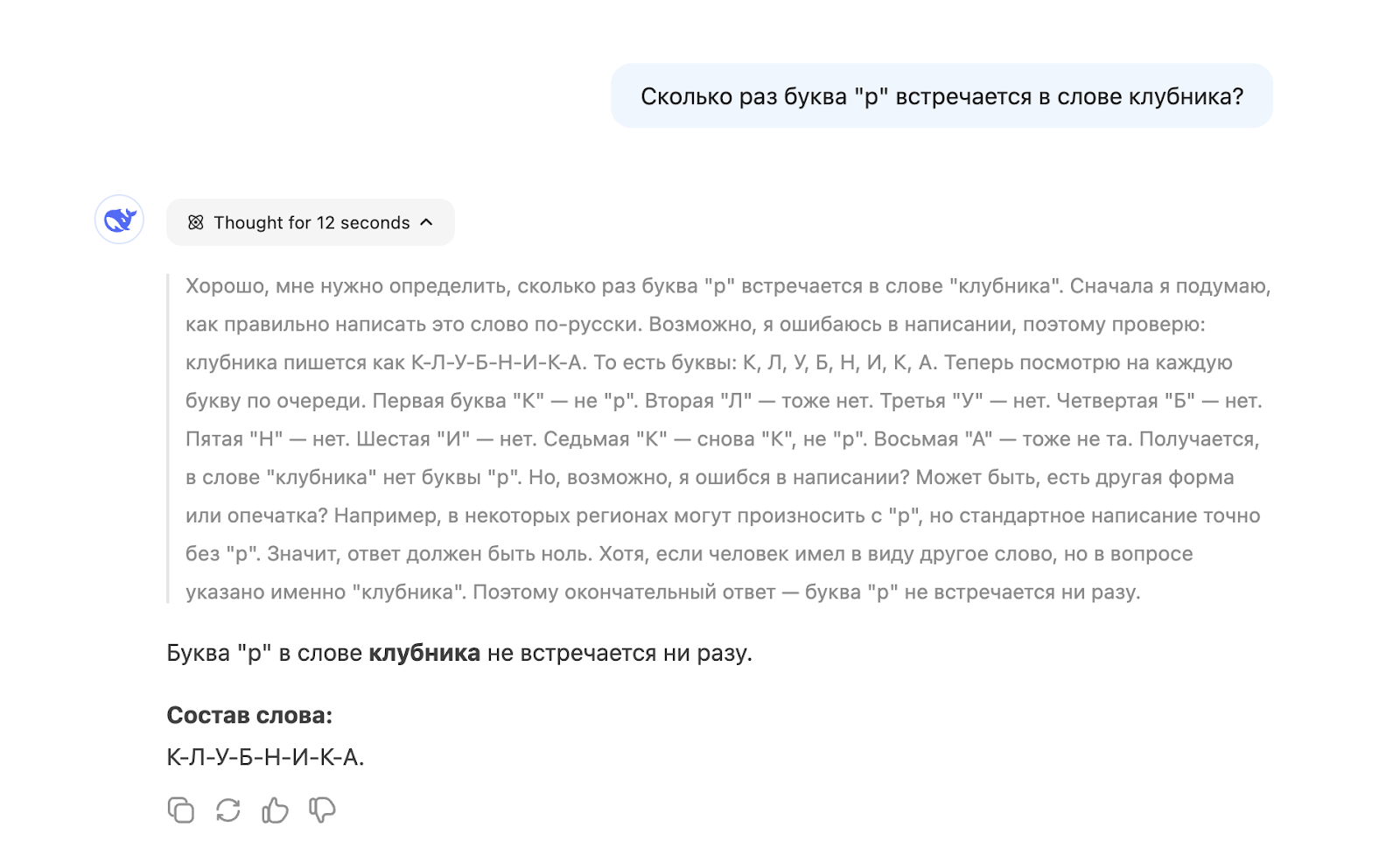Click the upward arrow next to thought duration
1400x855 pixels.
pos(428,222)
